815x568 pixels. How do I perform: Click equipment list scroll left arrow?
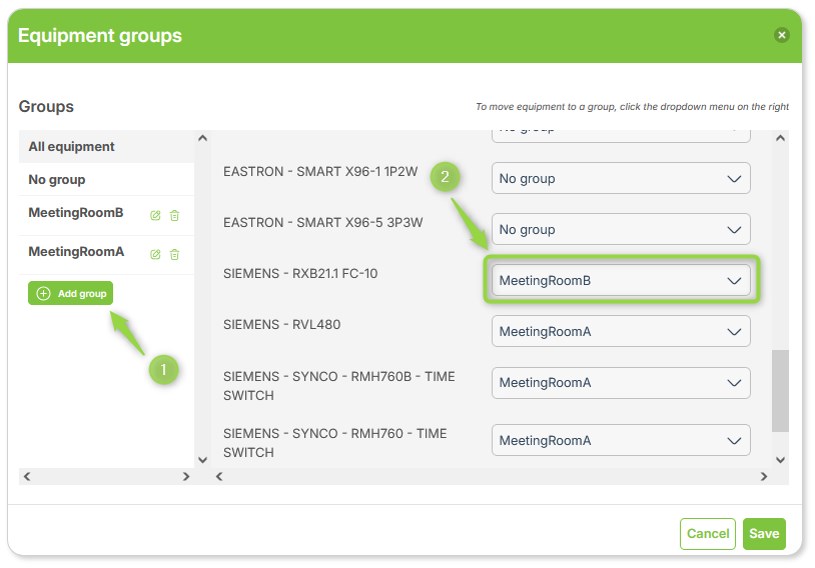pos(219,476)
